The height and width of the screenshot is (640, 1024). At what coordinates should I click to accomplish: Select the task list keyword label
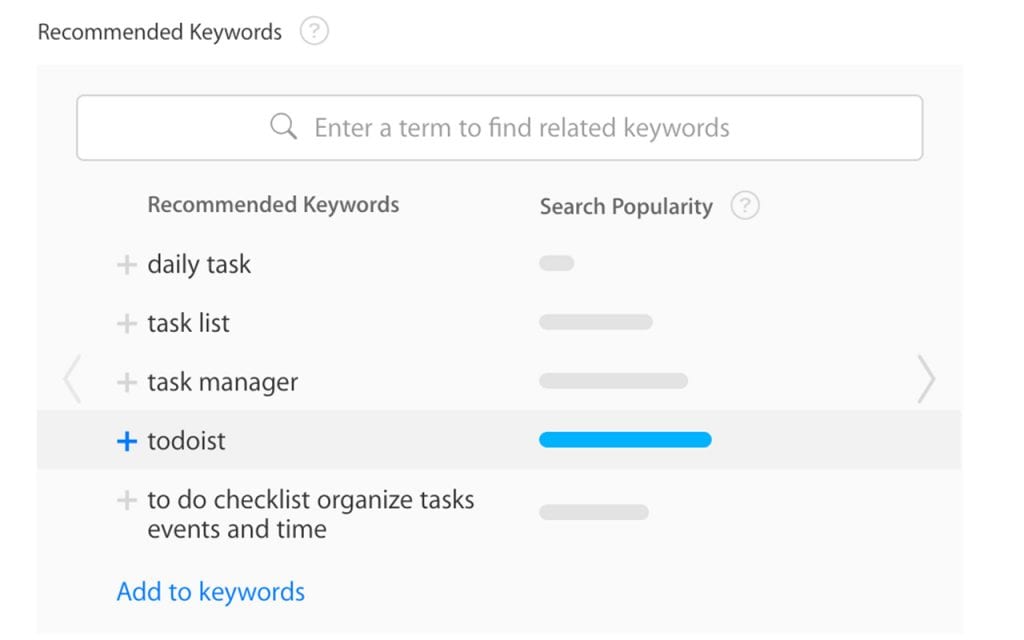189,324
